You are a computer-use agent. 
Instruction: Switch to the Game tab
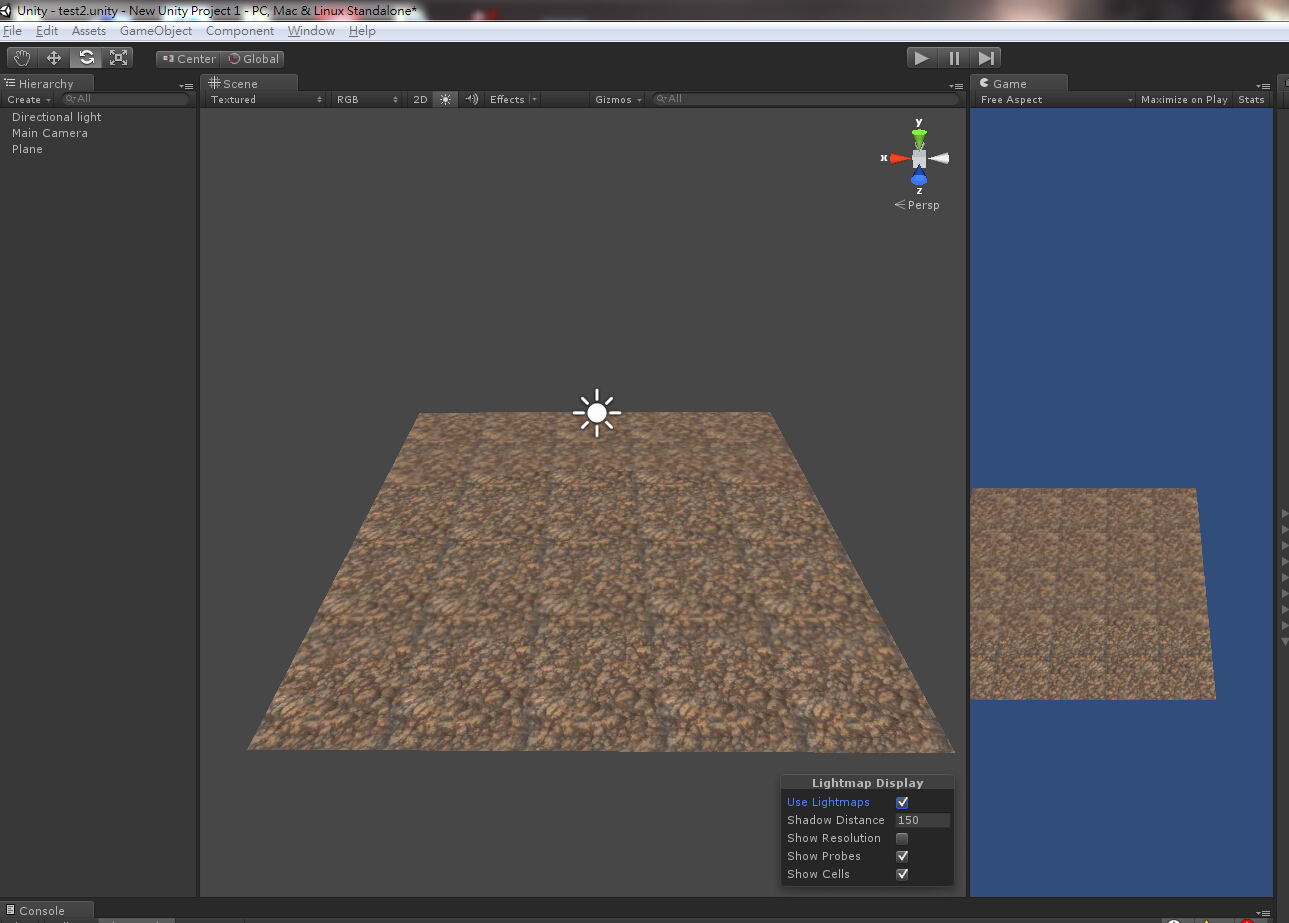1018,84
